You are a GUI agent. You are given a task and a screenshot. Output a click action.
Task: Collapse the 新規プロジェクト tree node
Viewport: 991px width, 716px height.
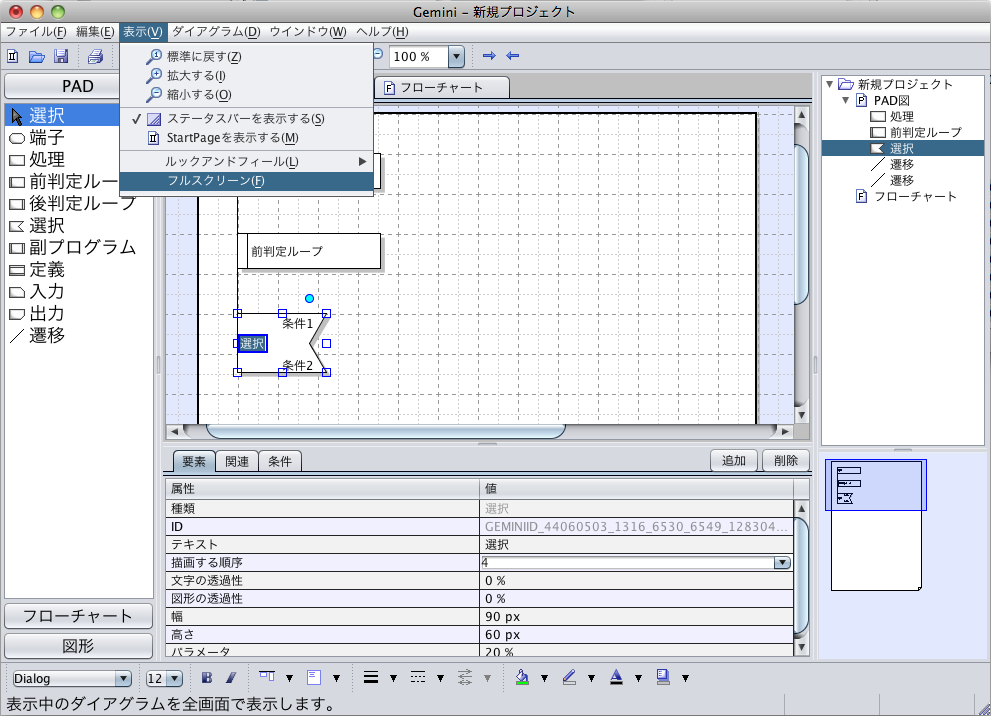[x=829, y=84]
